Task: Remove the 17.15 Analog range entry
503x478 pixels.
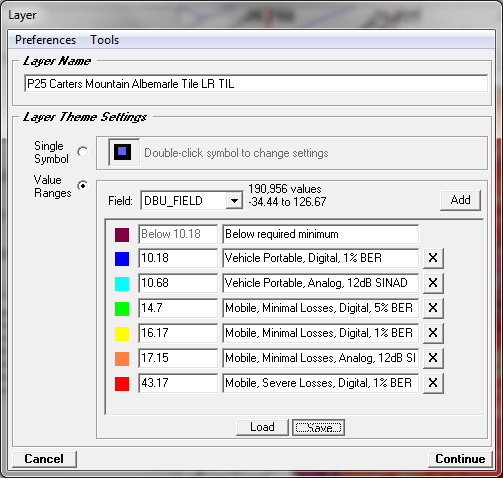Action: 433,358
